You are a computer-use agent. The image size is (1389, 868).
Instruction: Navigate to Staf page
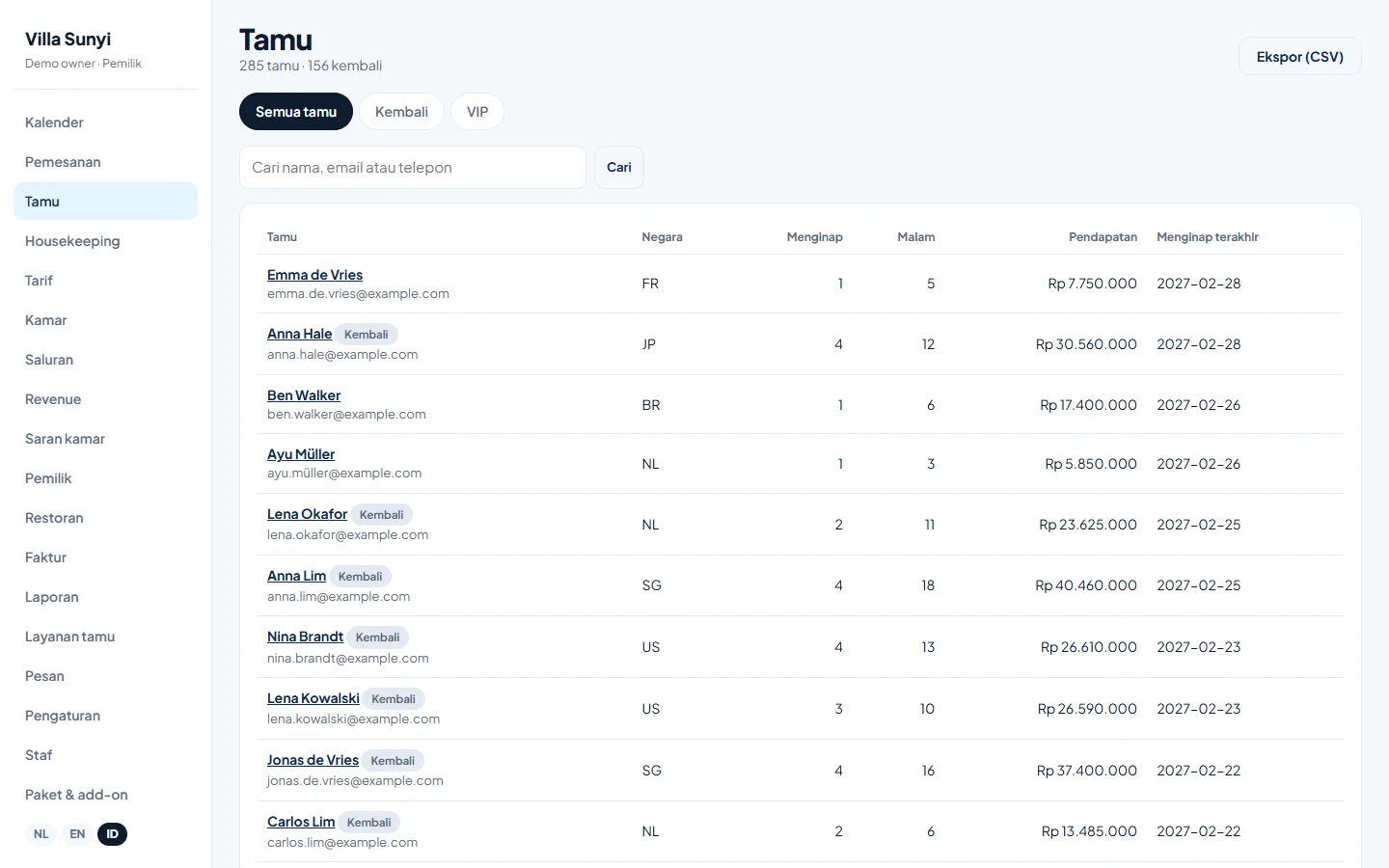coord(105,755)
